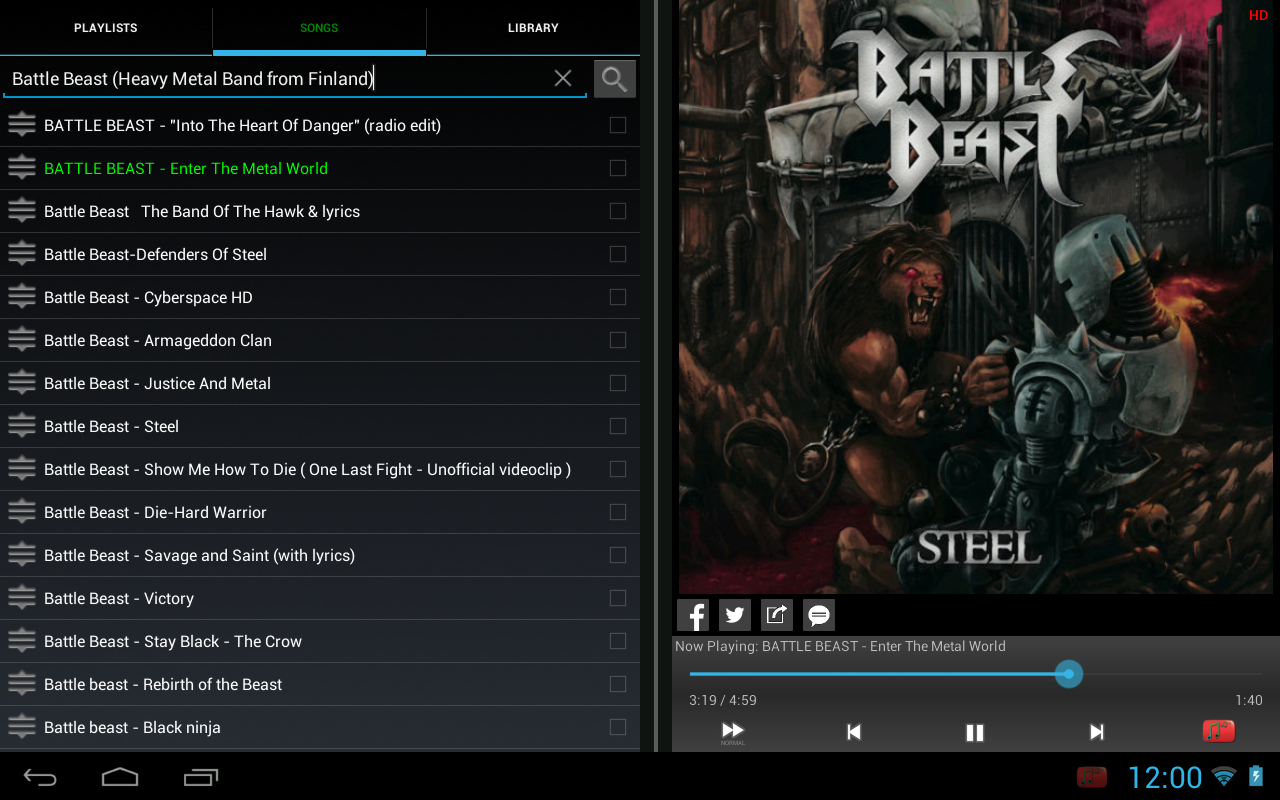Check the Rebirth of the Beast checkbox
1280x800 pixels.
[618, 684]
